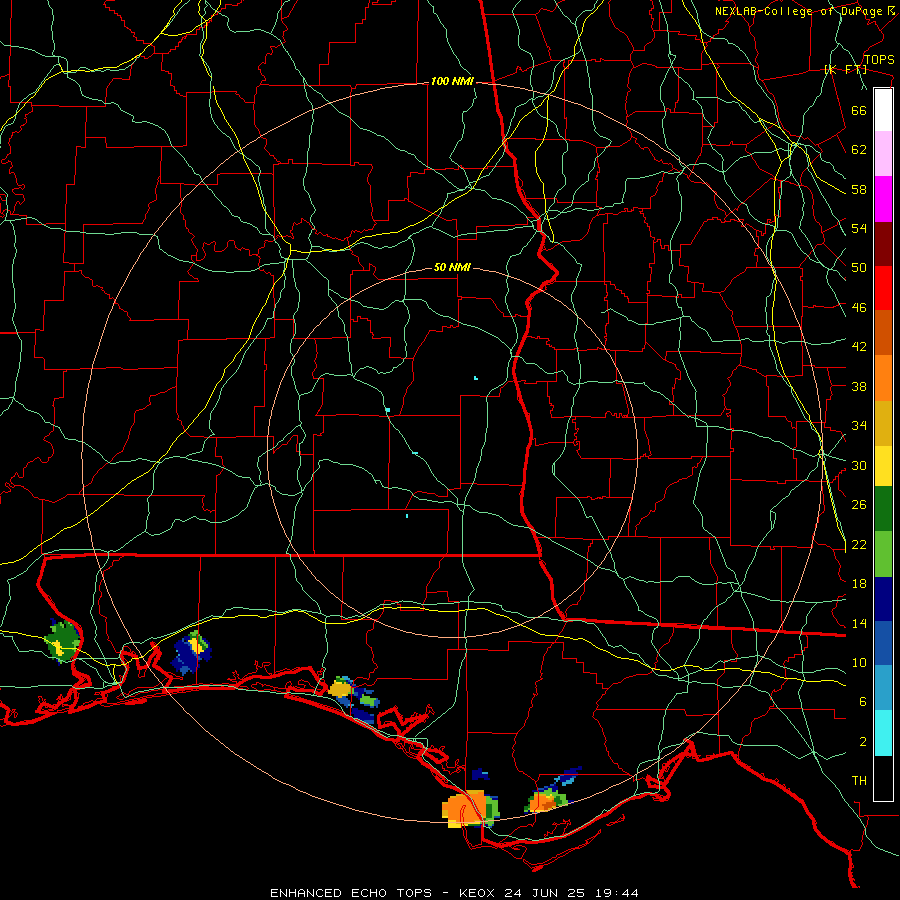Click the burnt orange legend swatch
The image size is (900, 900).
click(x=883, y=333)
